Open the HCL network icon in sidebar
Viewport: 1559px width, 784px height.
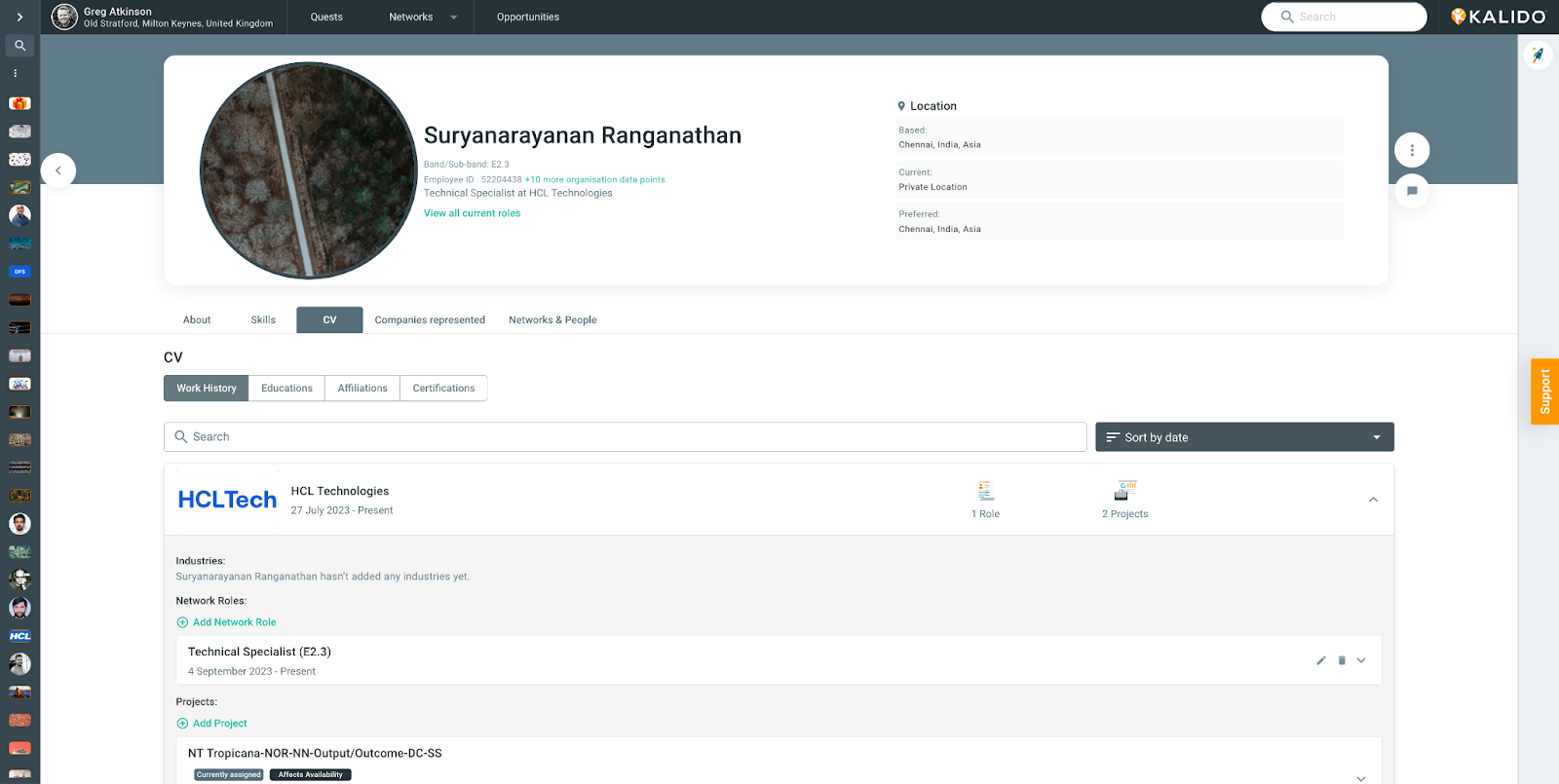[19, 636]
